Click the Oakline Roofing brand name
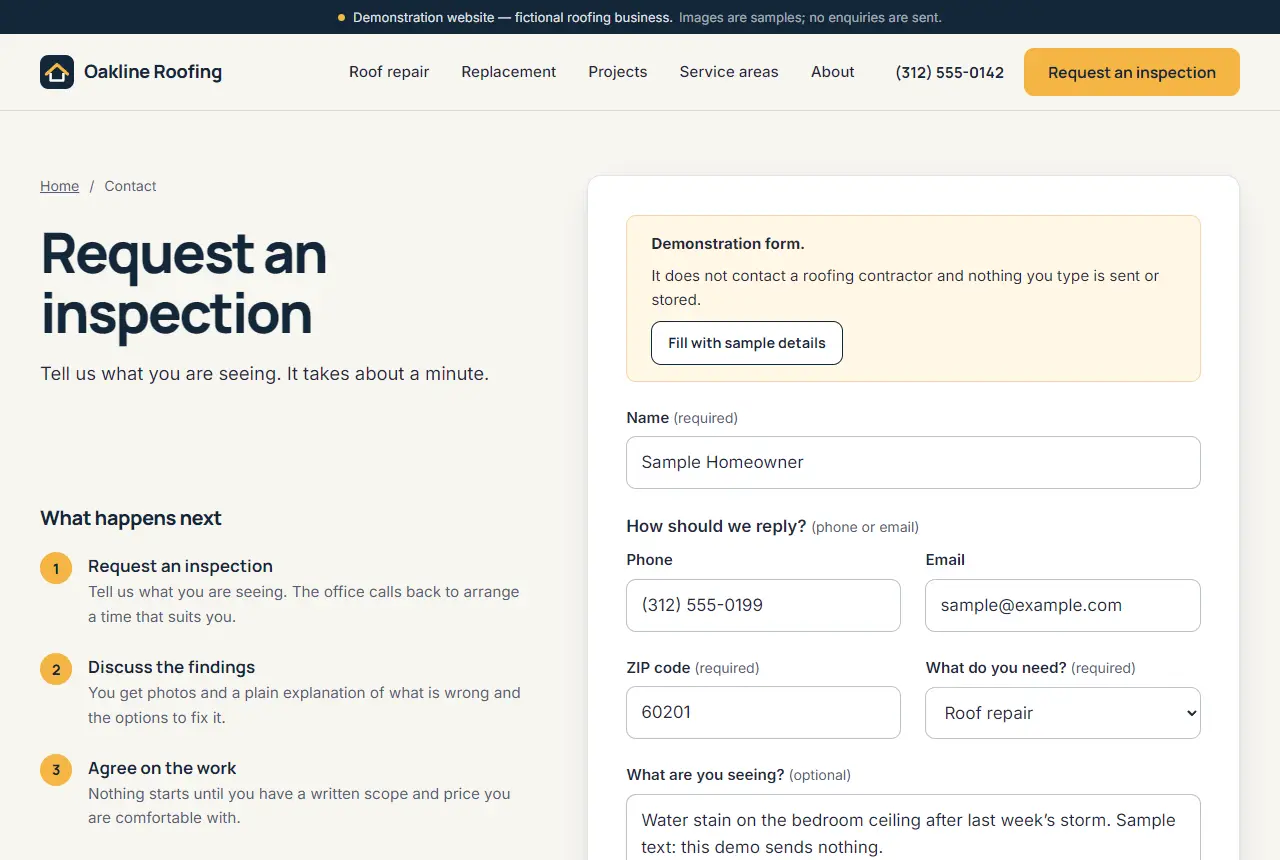1280x860 pixels. tap(153, 72)
